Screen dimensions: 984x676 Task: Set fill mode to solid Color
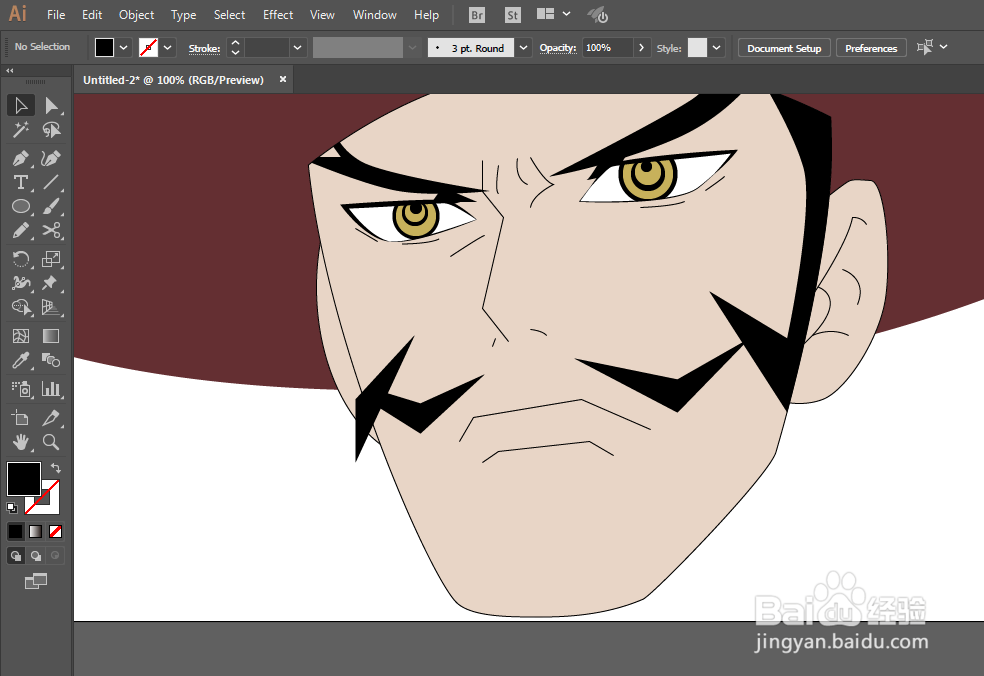(x=16, y=532)
